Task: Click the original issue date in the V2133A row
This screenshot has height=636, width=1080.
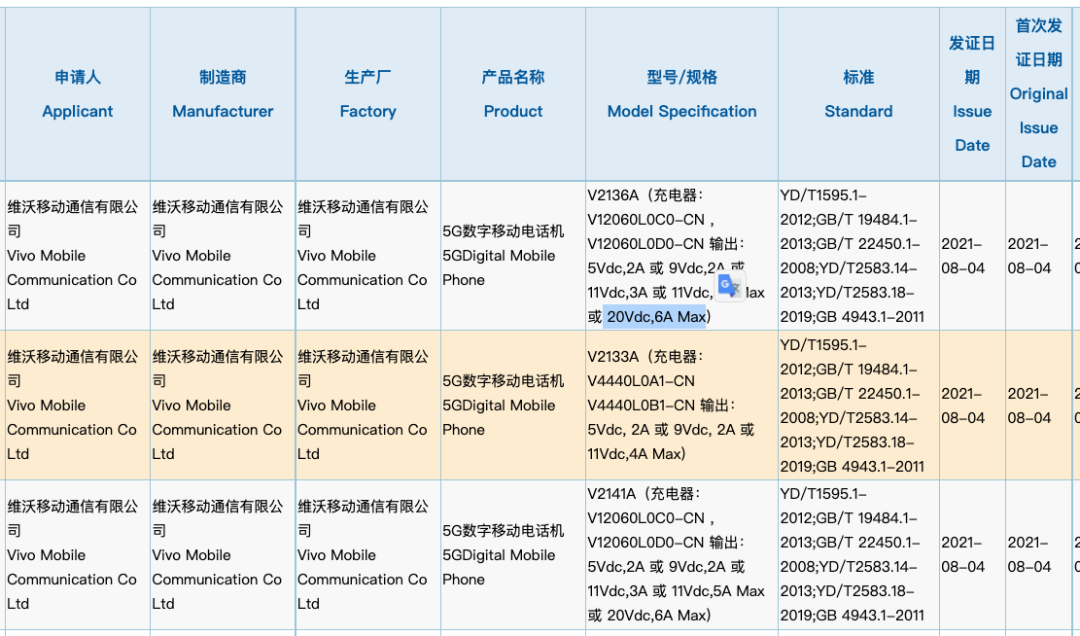Action: (x=1039, y=405)
